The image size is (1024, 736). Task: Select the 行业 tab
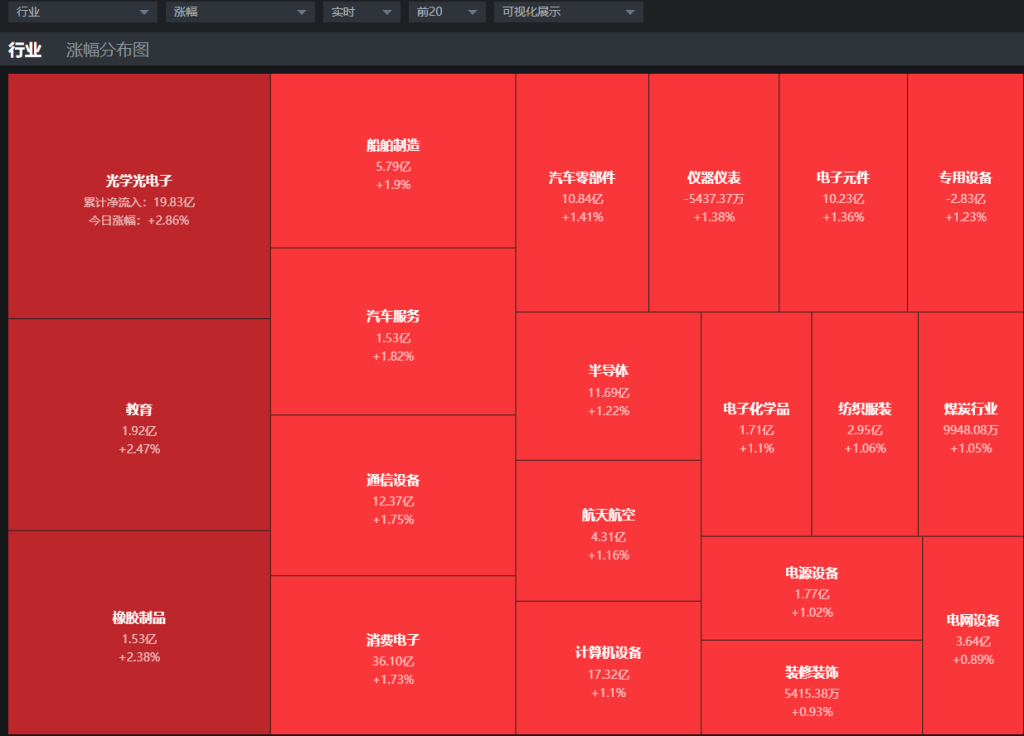(25, 50)
